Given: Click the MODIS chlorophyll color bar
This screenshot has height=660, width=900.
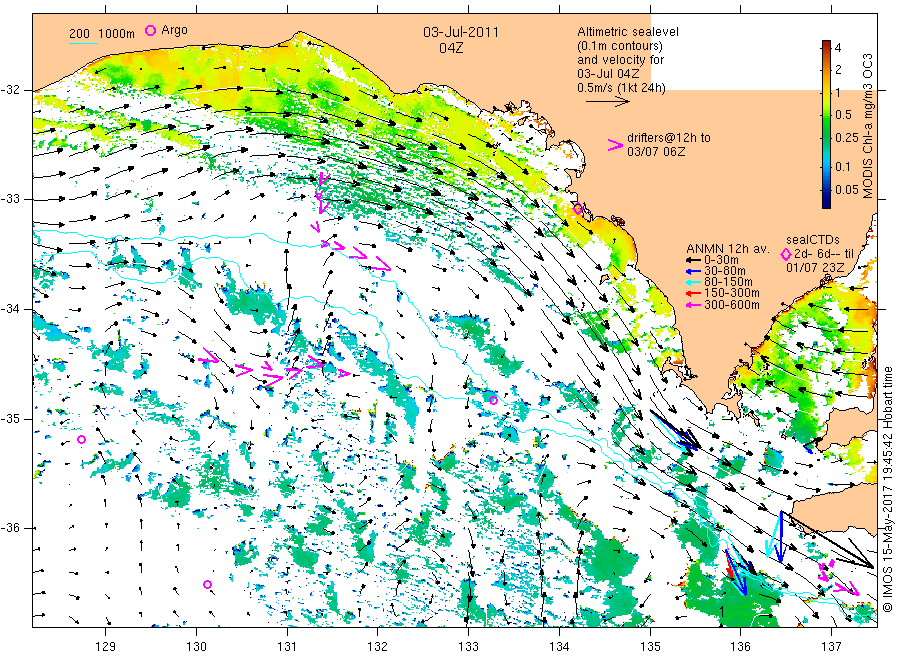Looking at the screenshot, I should coord(826,124).
